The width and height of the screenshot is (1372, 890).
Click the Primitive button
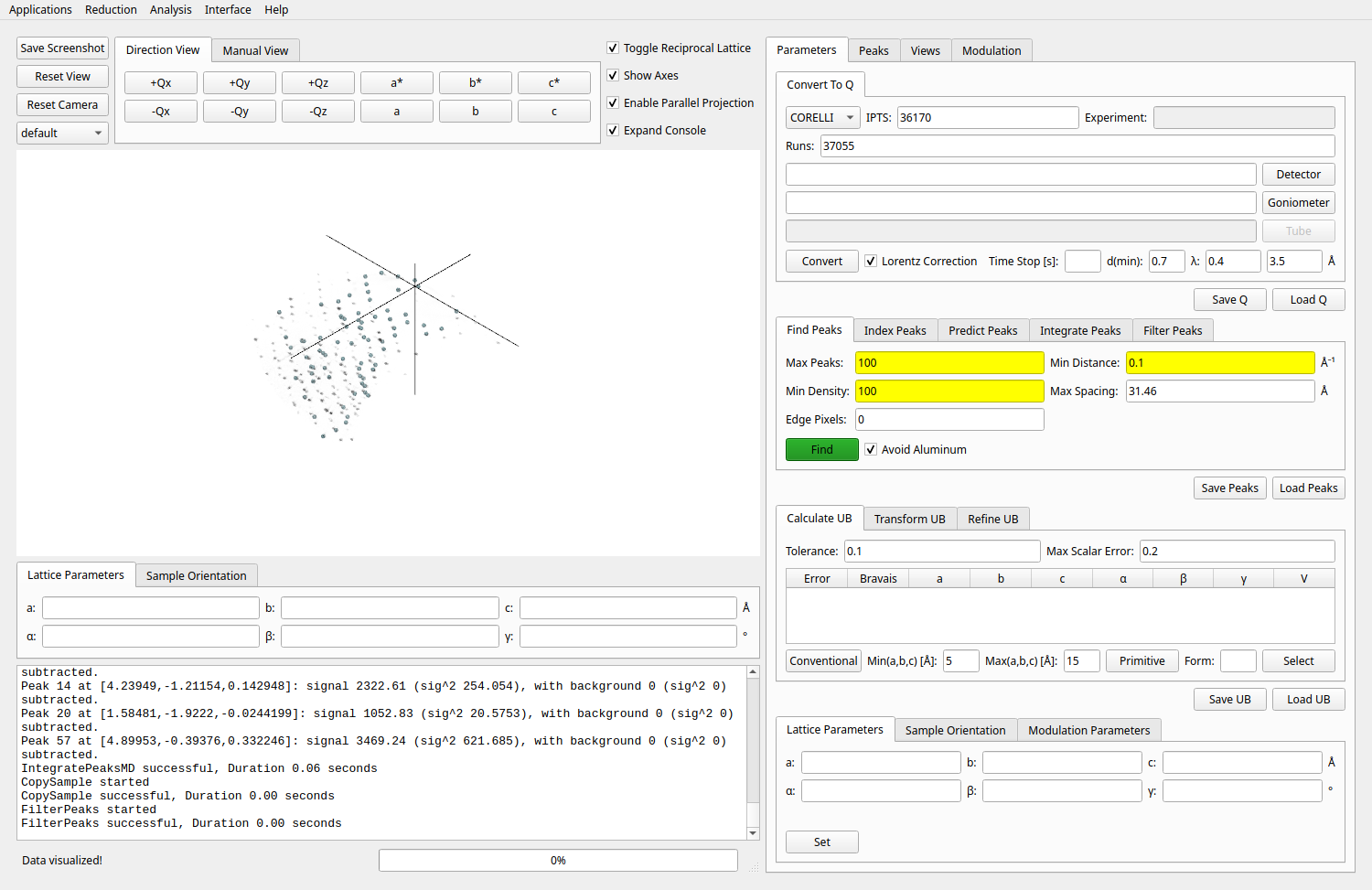tap(1142, 660)
